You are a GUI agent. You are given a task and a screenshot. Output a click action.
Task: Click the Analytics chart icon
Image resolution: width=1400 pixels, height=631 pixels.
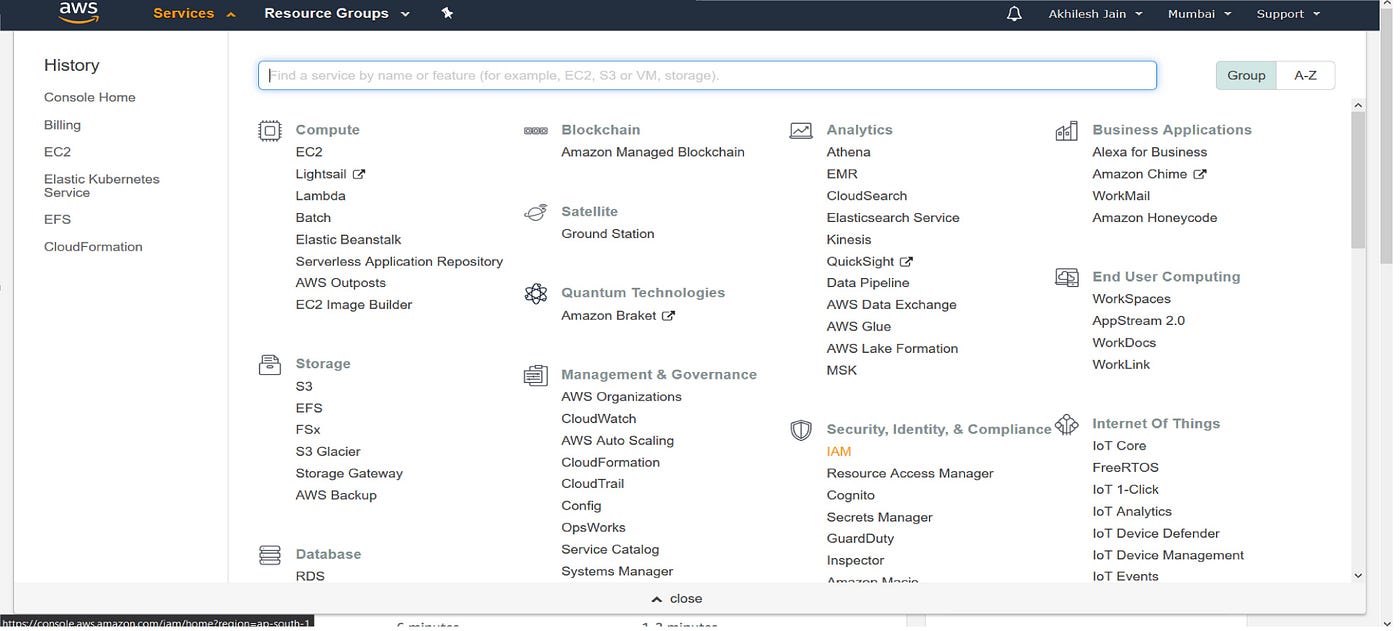coord(801,130)
